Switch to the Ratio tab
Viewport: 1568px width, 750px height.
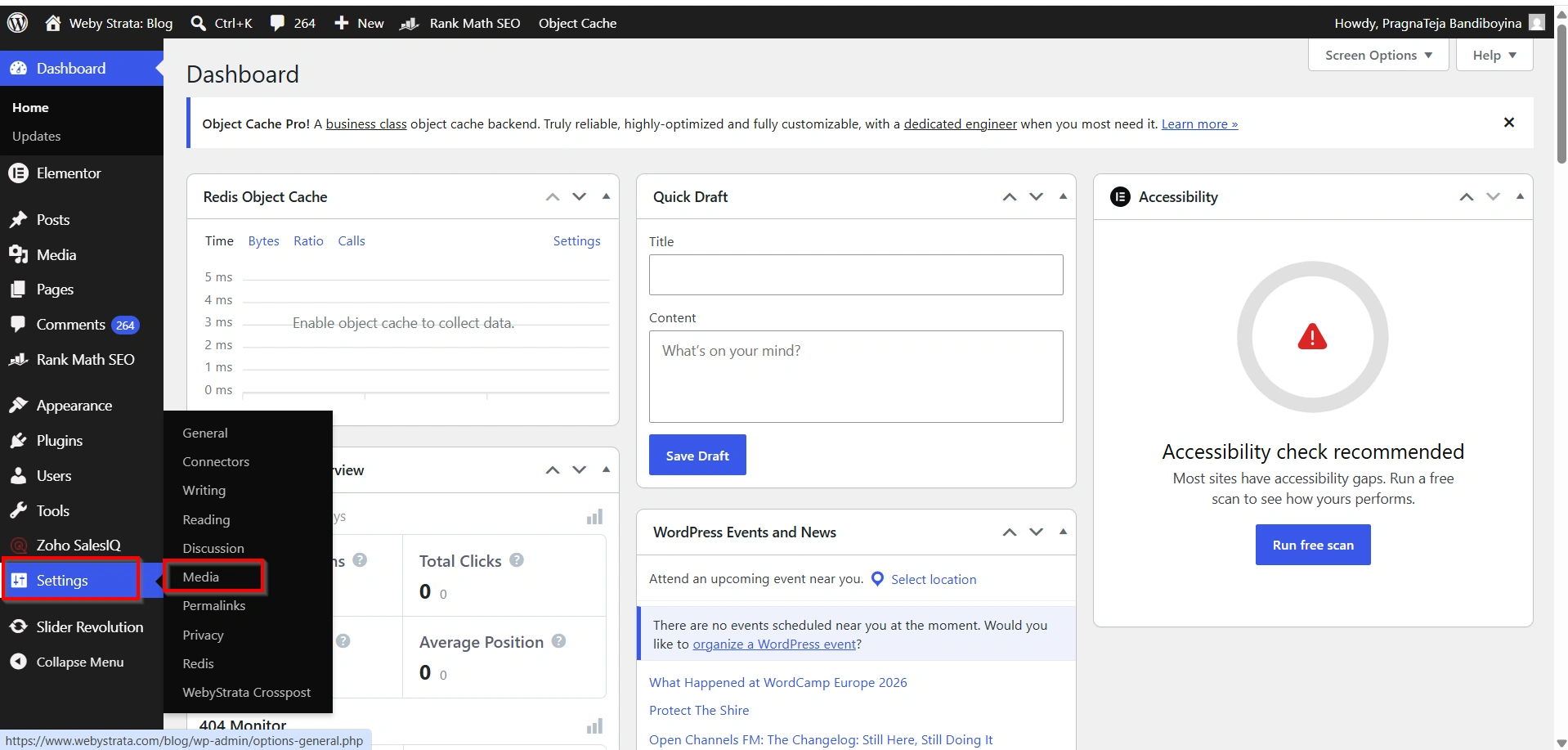(308, 241)
